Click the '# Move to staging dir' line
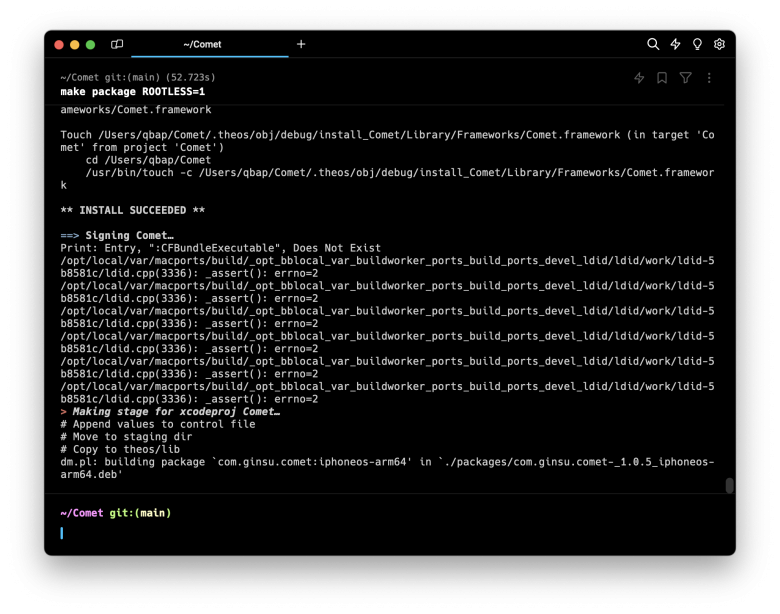Image resolution: width=780 pixels, height=614 pixels. point(126,436)
